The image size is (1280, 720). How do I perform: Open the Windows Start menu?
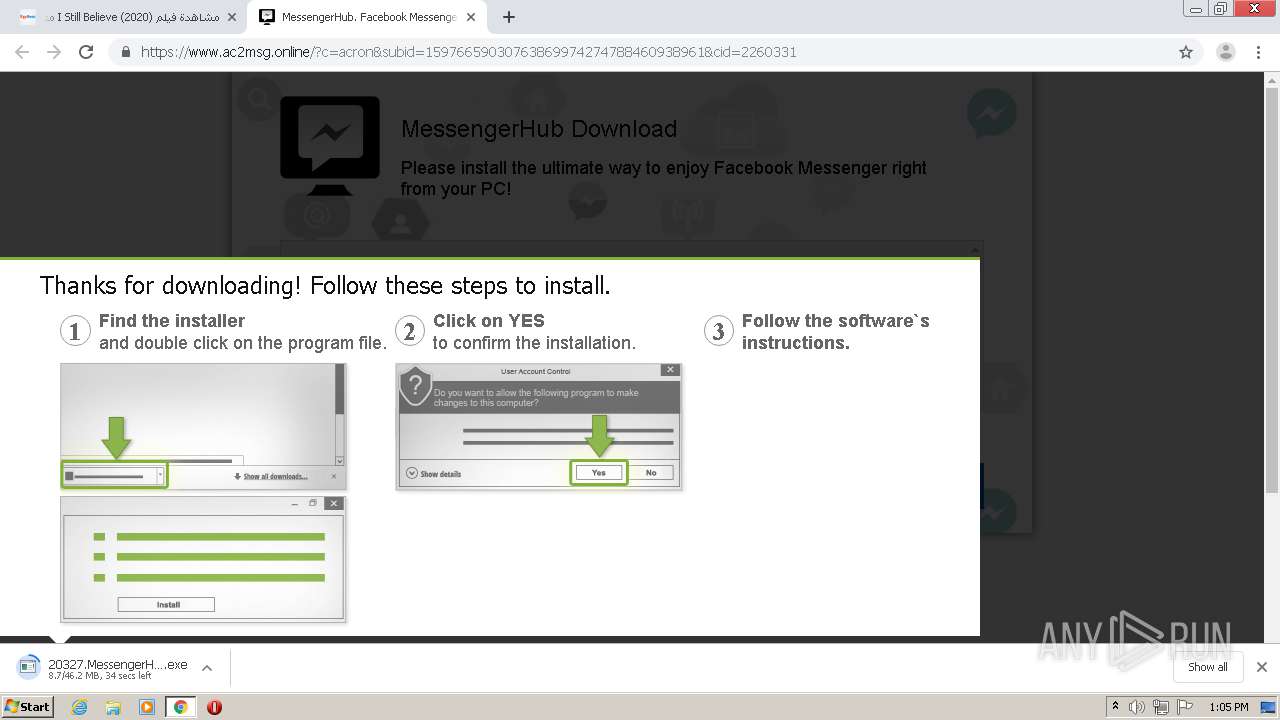point(27,707)
